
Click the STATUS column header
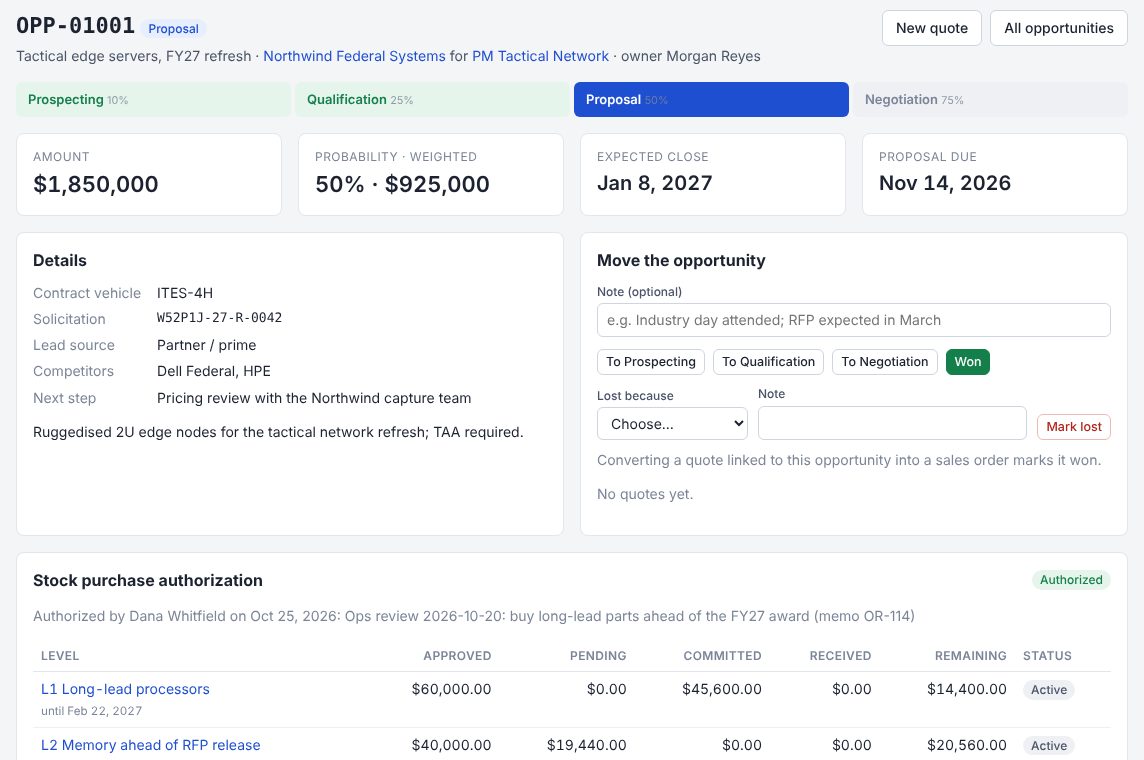point(1047,656)
